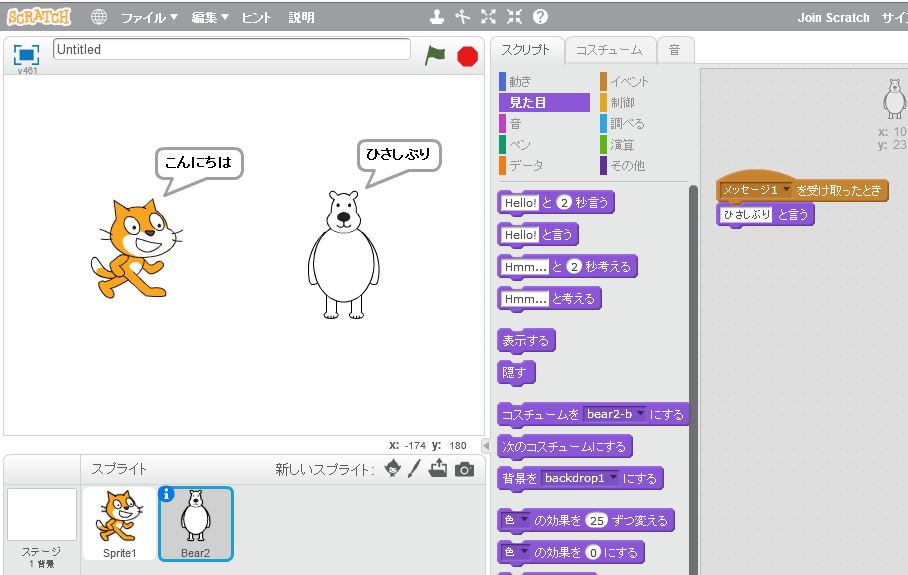908x575 pixels.
Task: Expand the メッセージ1 dropdown in script
Action: [787, 189]
